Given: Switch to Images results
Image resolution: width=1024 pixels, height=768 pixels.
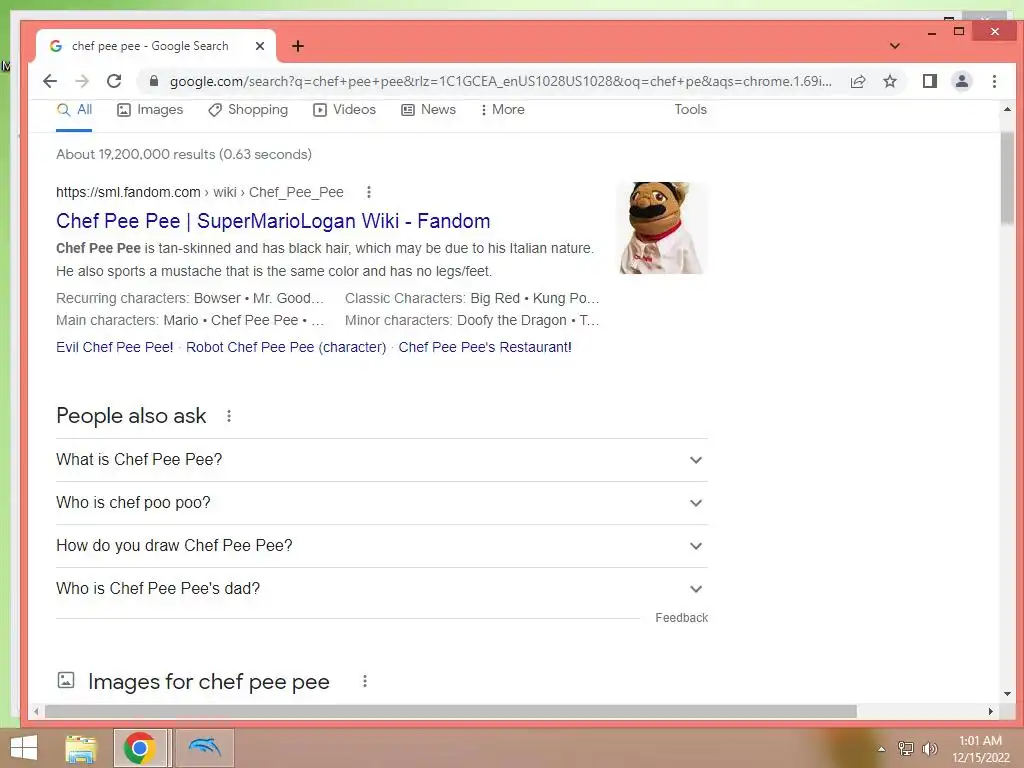Looking at the screenshot, I should pyautogui.click(x=150, y=110).
